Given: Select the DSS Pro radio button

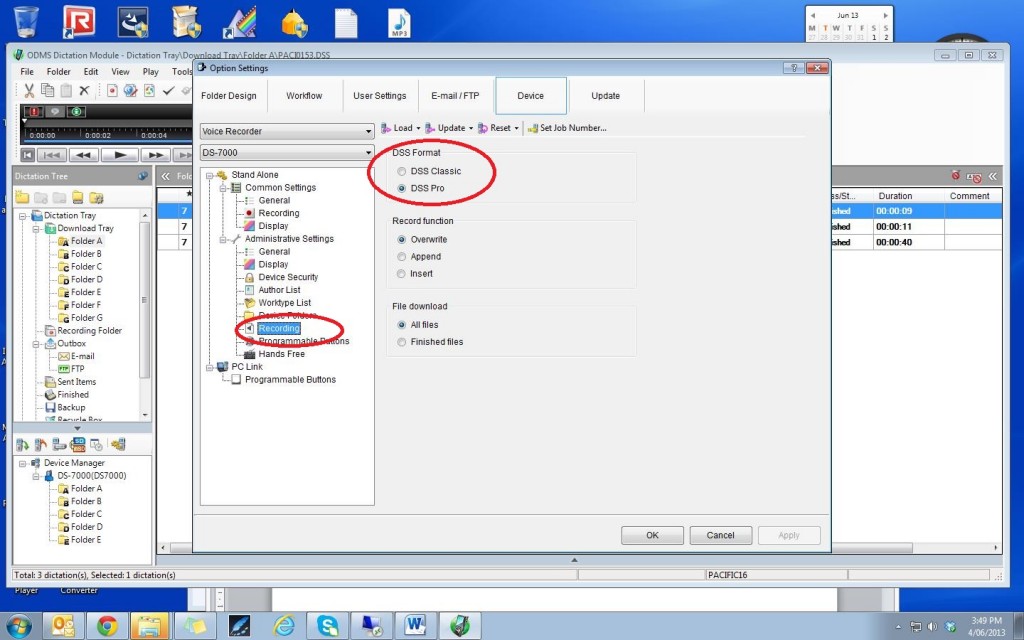Looking at the screenshot, I should [402, 188].
